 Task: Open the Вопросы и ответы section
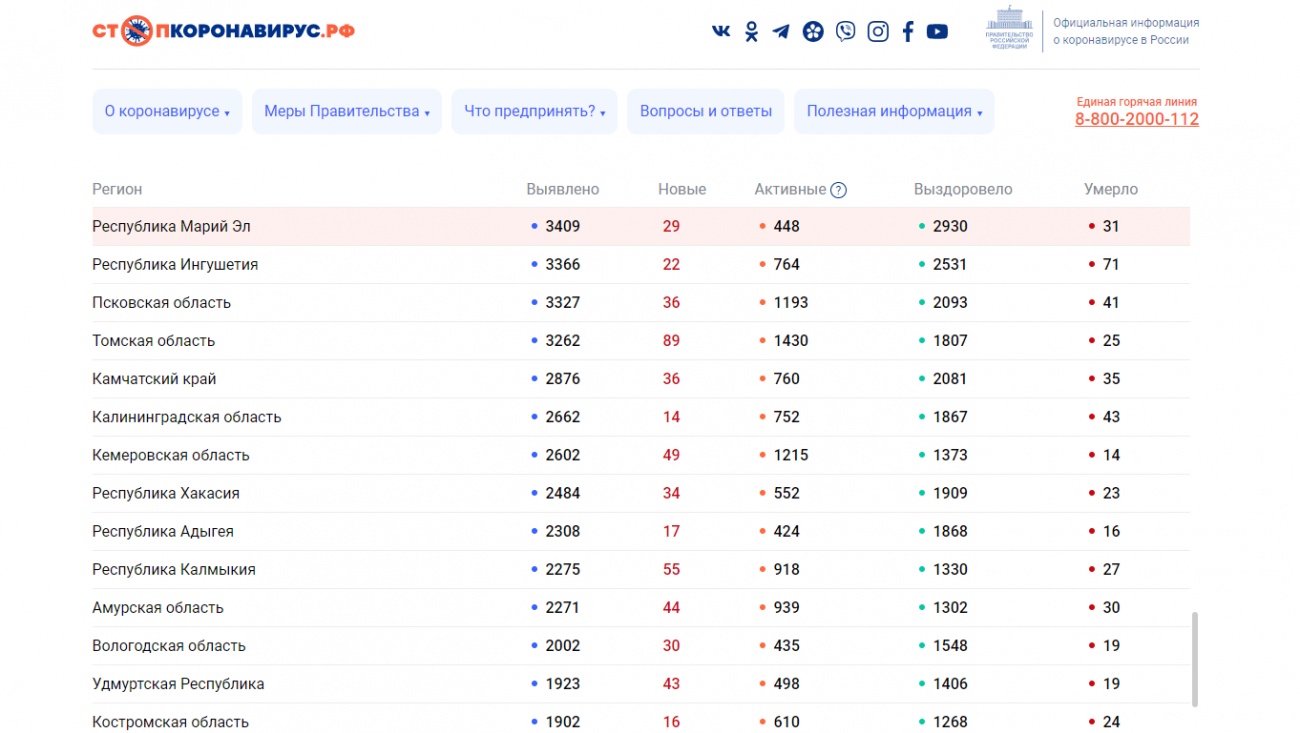[706, 112]
